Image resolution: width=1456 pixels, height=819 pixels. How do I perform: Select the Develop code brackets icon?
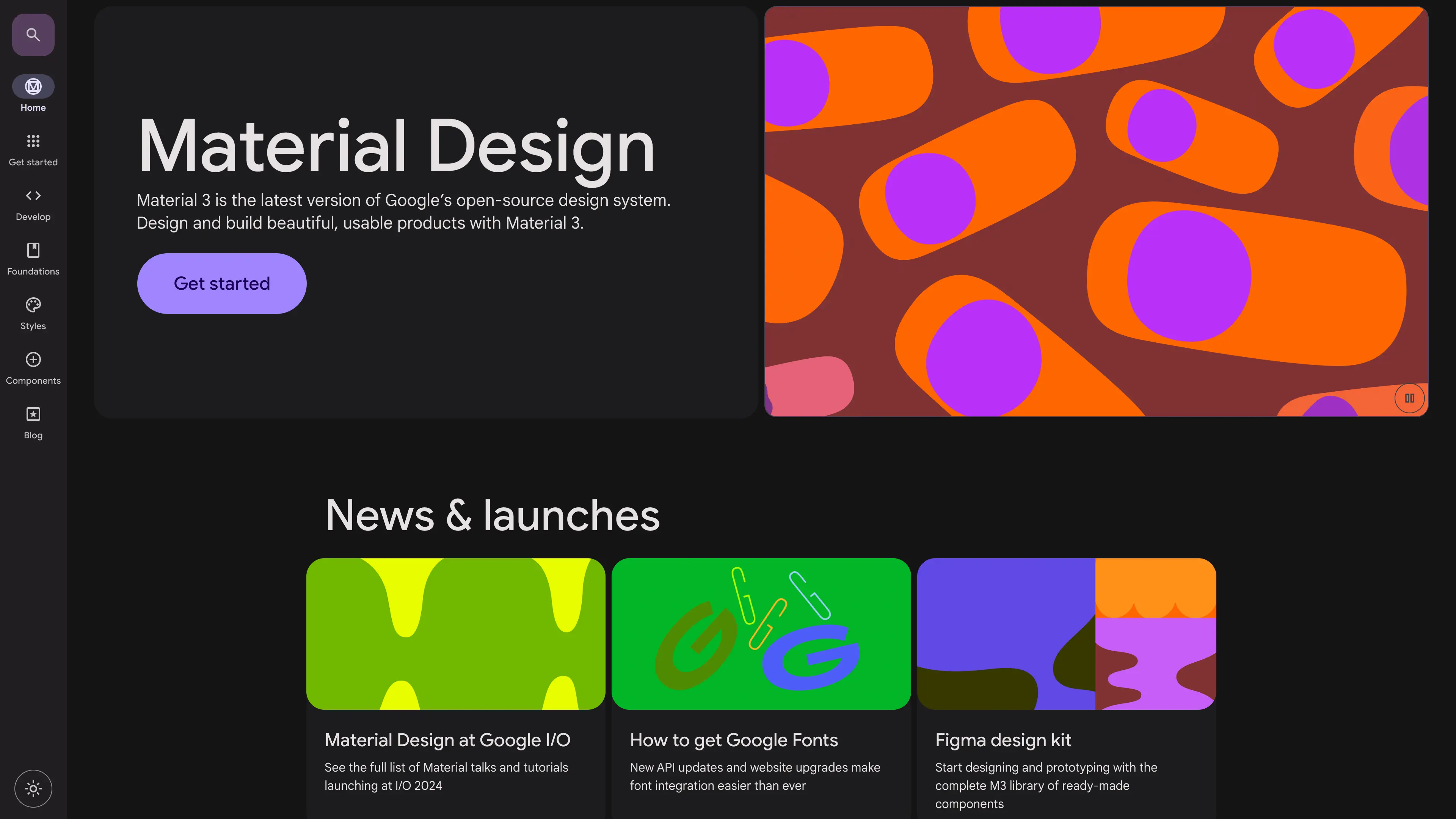33,196
